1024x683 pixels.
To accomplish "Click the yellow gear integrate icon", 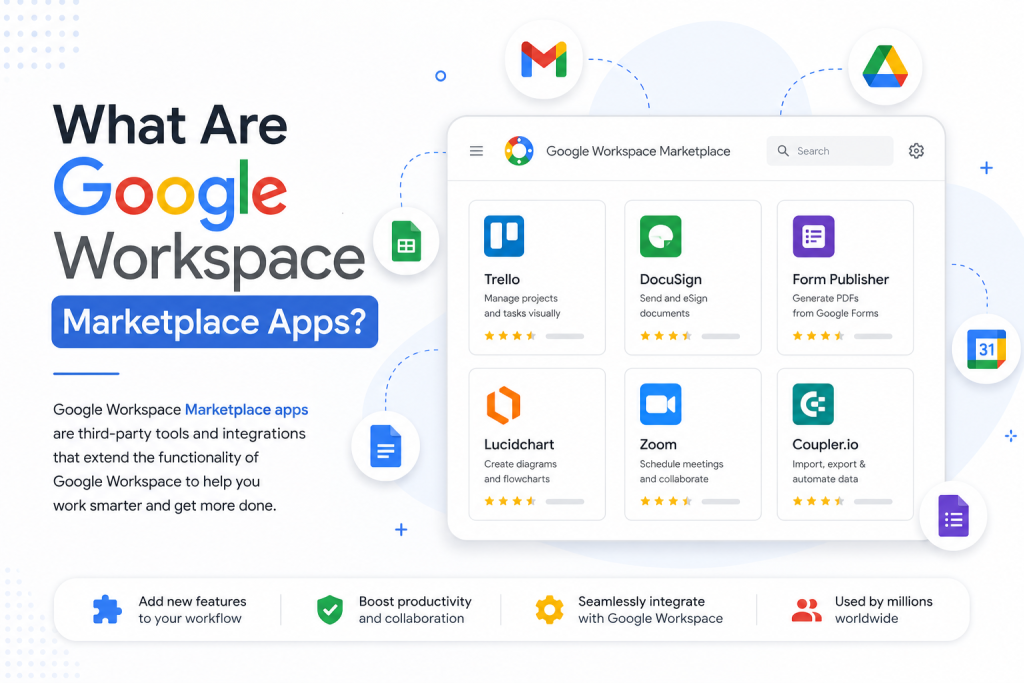I will pos(549,610).
